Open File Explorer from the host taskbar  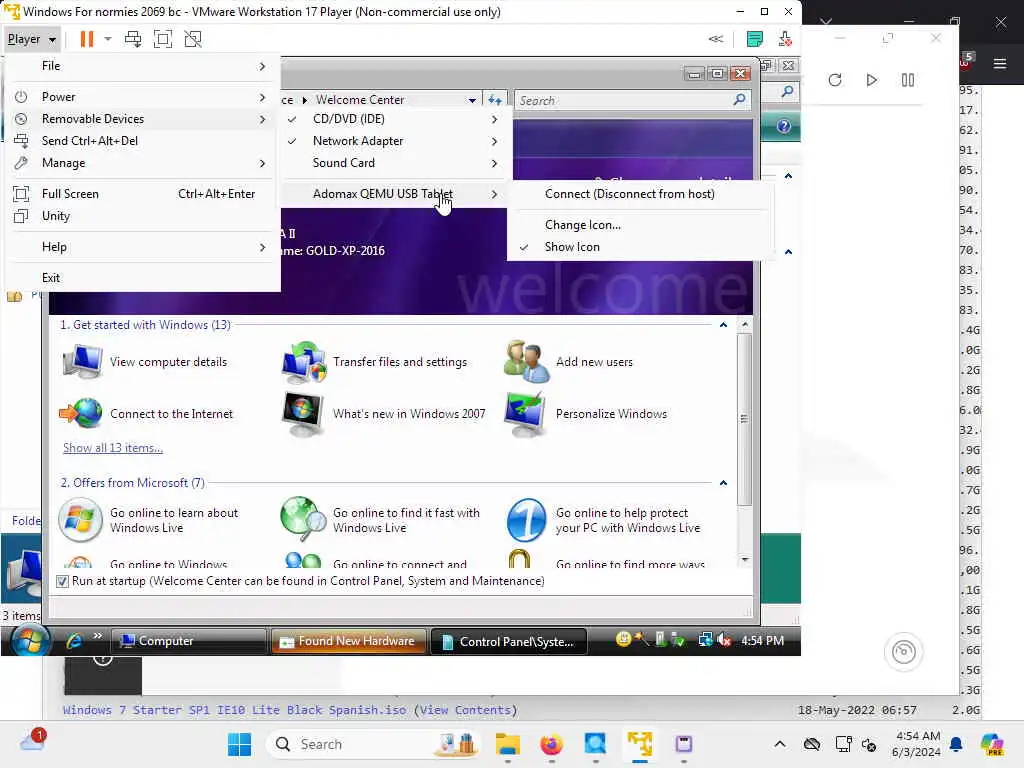coord(507,744)
